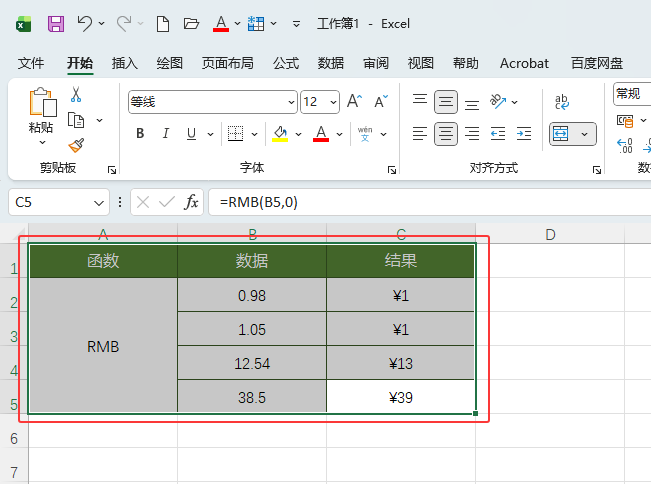The image size is (651, 484).
Task: Toggle top vertical alignment
Action: point(420,101)
